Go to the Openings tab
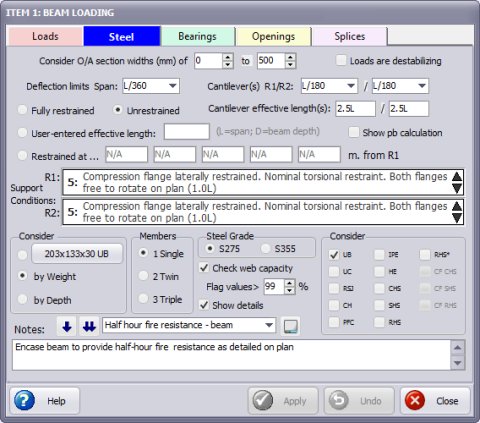Viewport: 480px width, 423px height. click(273, 36)
